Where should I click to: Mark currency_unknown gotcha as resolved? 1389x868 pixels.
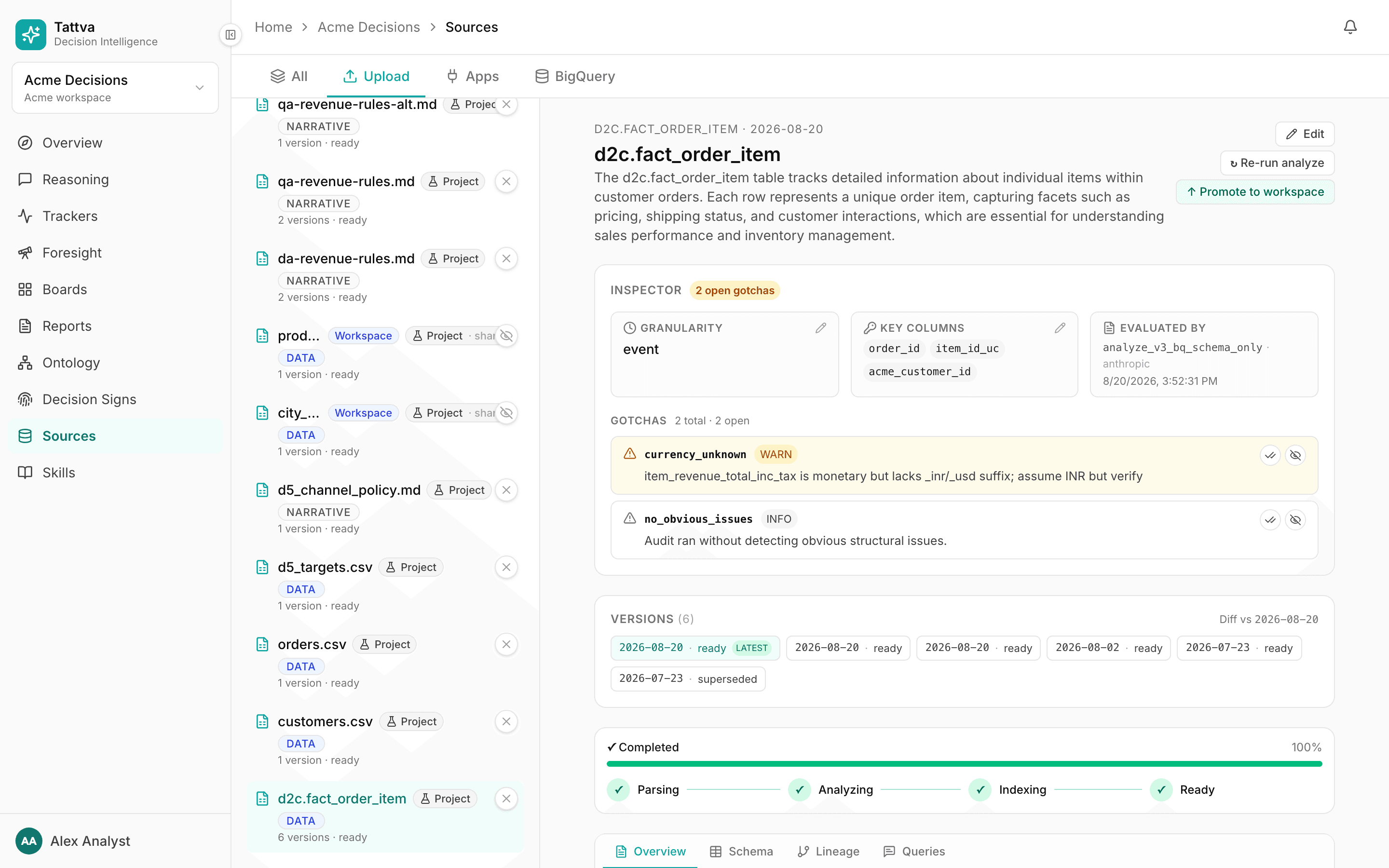[1270, 455]
